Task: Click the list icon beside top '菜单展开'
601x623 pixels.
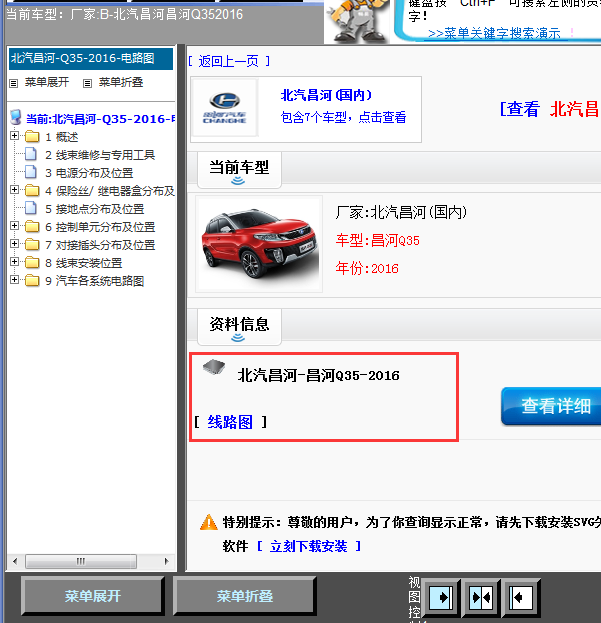Action: tap(14, 83)
